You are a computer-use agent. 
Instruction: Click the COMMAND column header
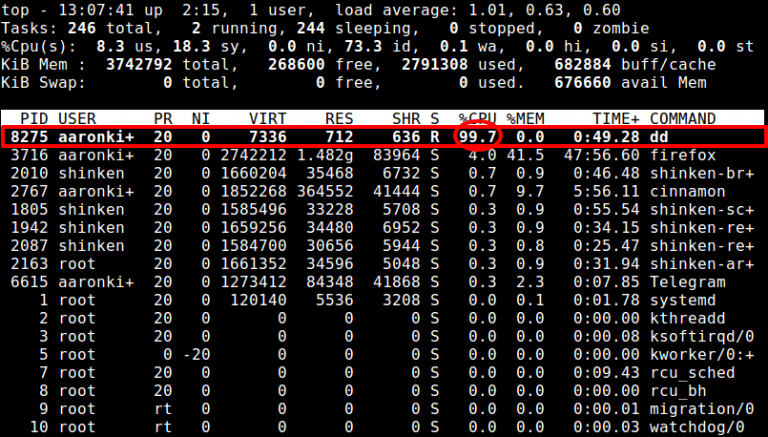point(683,119)
